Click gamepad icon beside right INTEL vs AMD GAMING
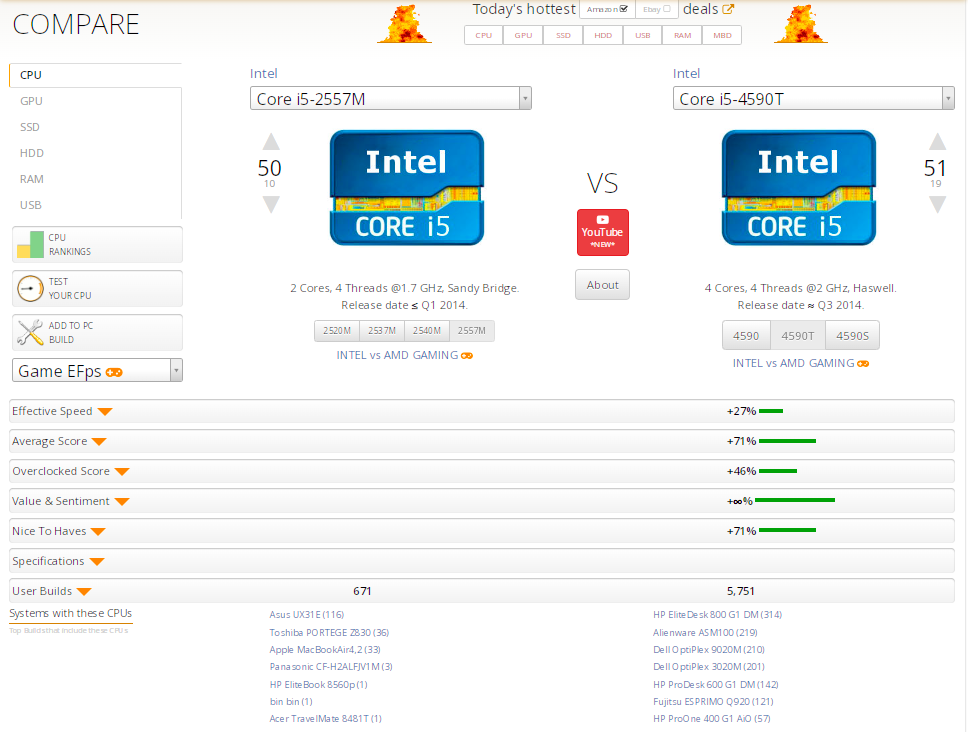The image size is (968, 732). point(863,364)
